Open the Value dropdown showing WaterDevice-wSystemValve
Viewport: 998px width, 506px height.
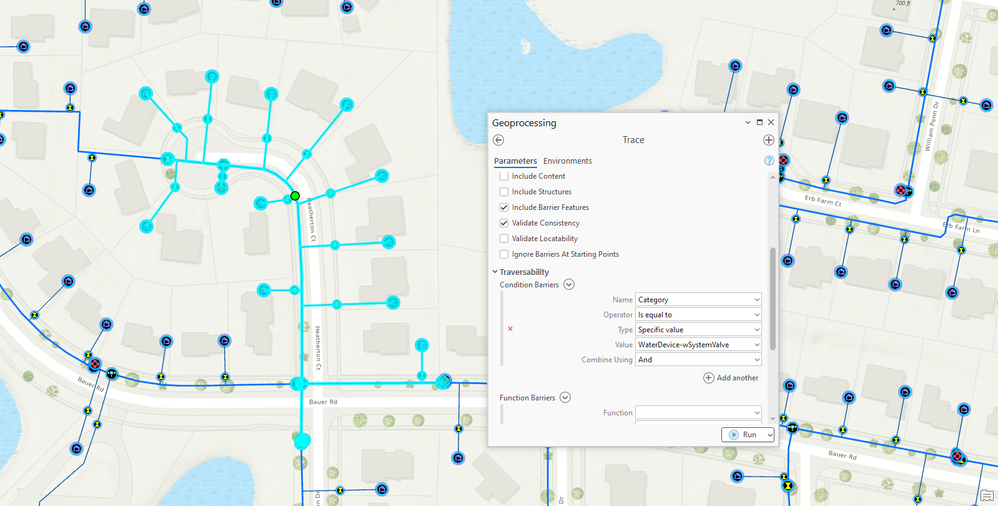click(x=698, y=344)
